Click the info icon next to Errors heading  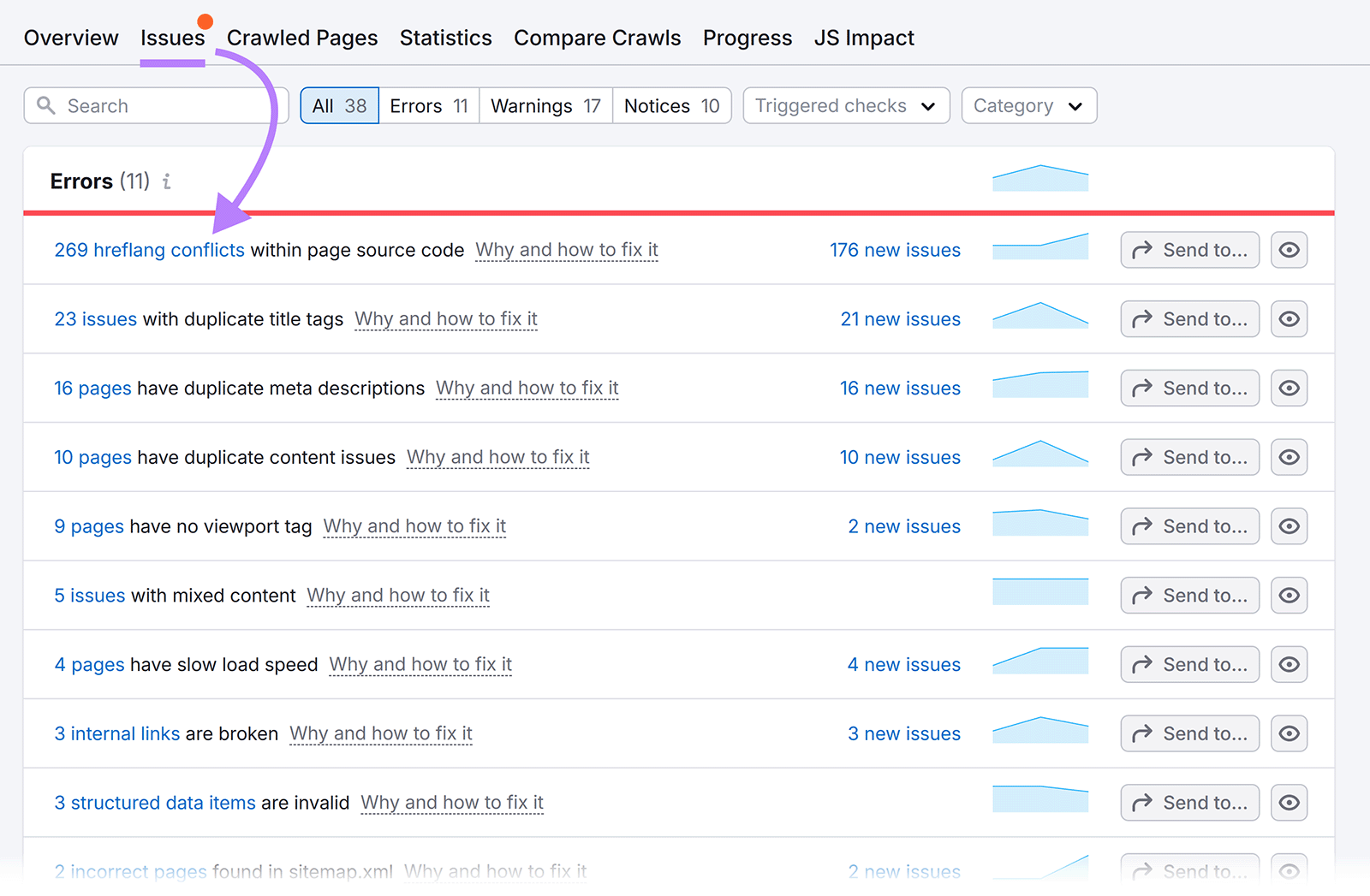pos(166,181)
